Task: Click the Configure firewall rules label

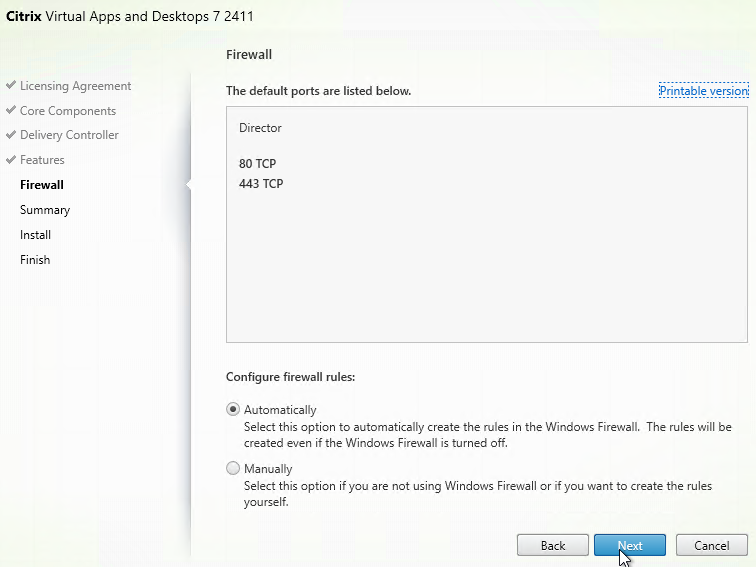Action: tap(290, 377)
